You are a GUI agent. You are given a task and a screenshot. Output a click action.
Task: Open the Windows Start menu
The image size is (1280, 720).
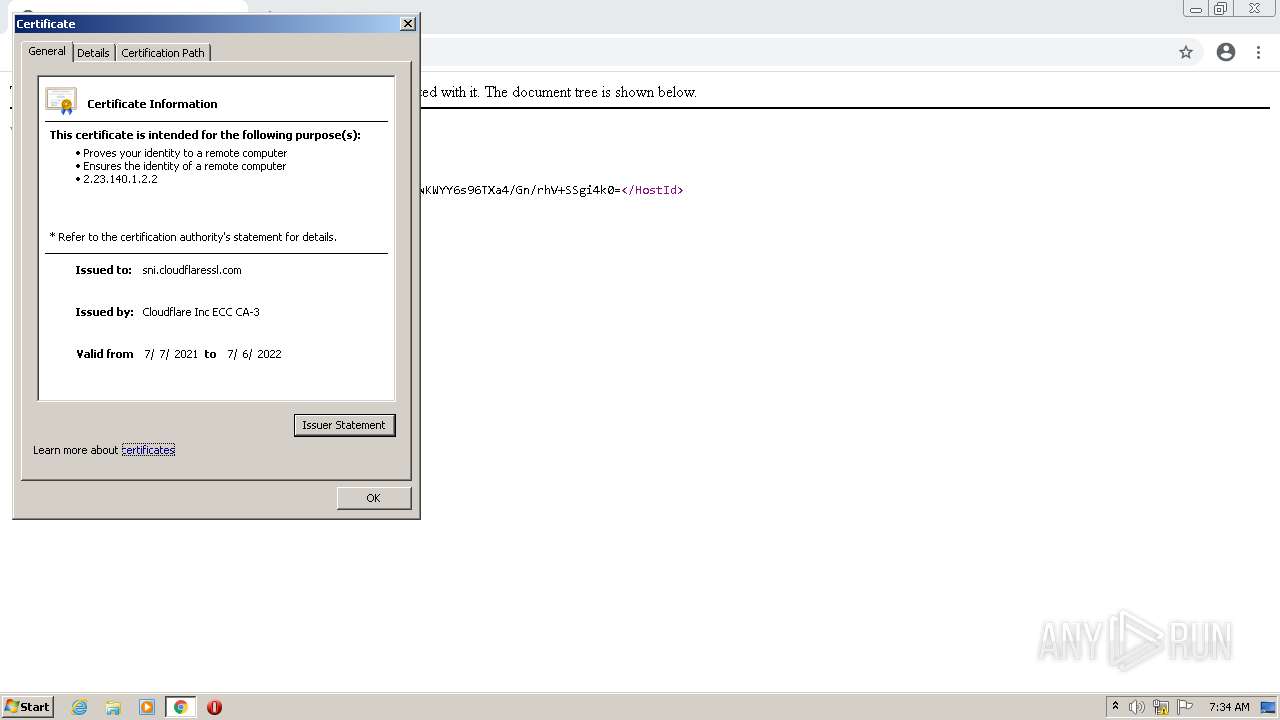[28, 707]
